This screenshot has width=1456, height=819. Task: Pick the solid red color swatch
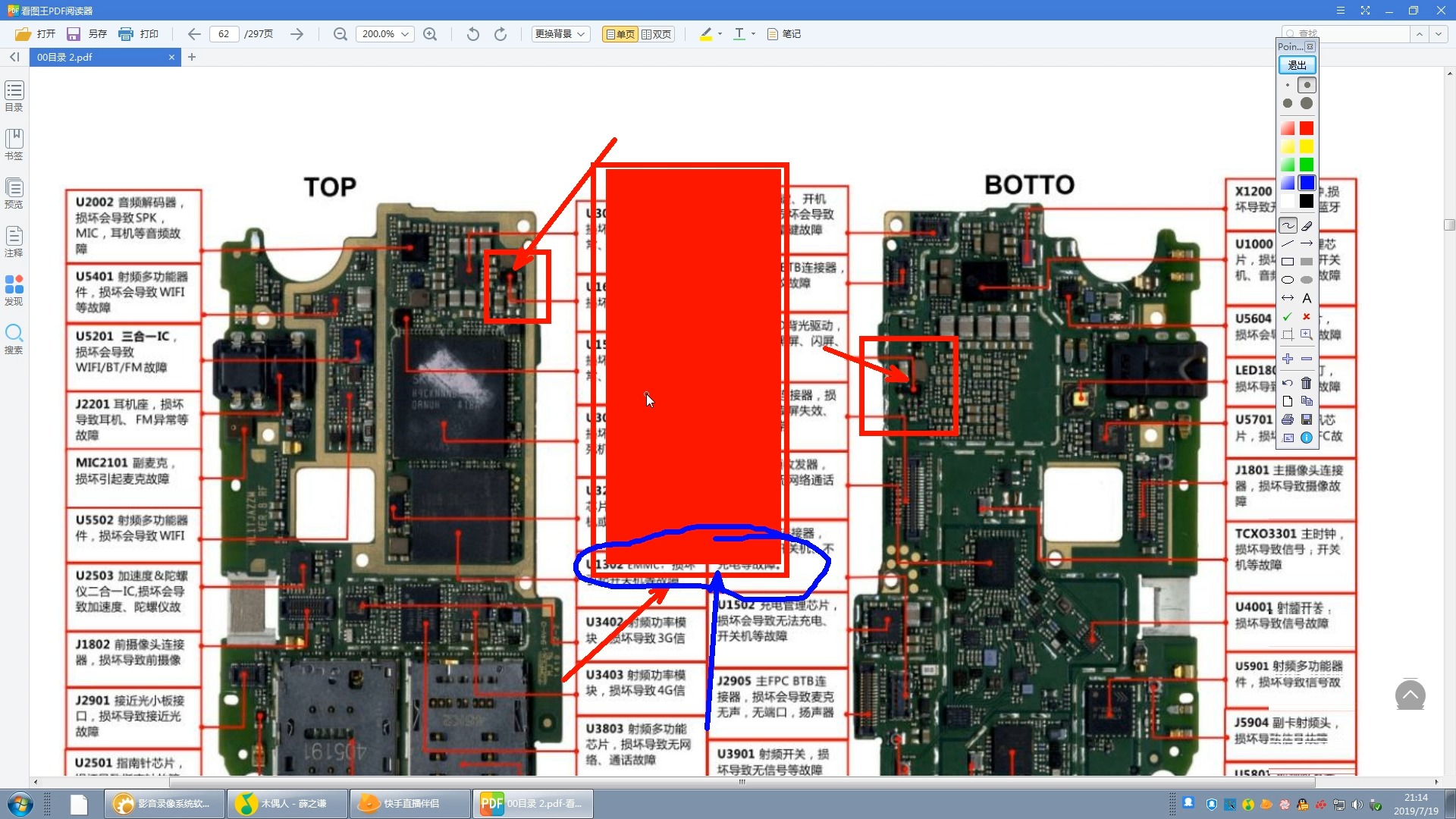click(1307, 128)
